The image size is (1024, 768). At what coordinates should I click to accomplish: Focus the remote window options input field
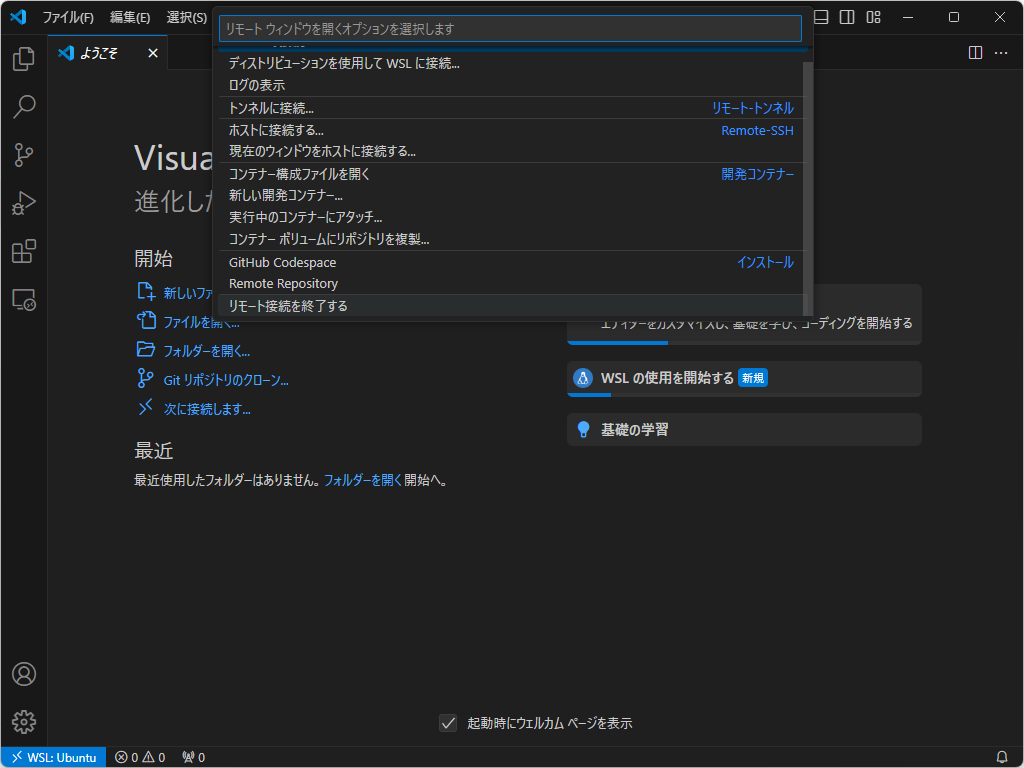[510, 29]
